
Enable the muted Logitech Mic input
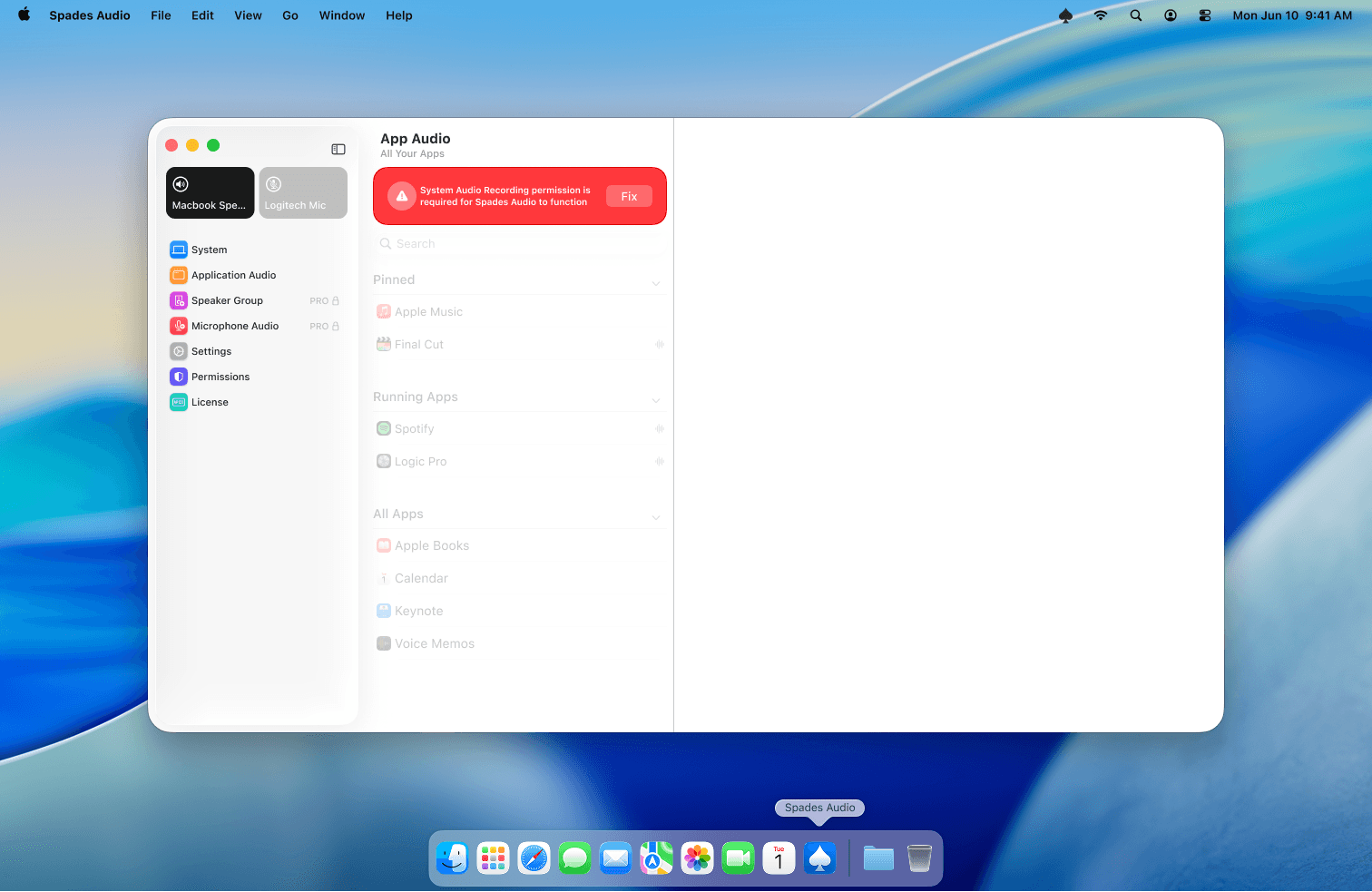coord(302,192)
